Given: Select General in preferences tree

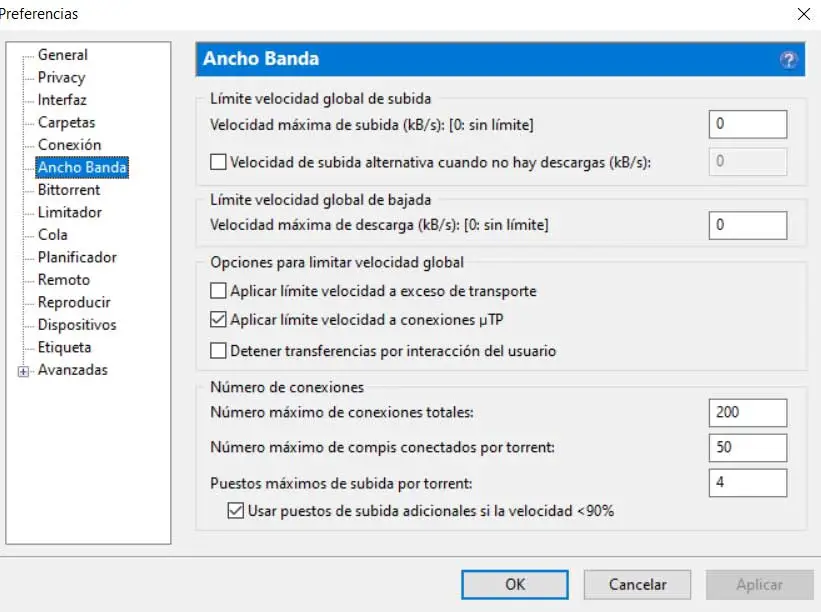Looking at the screenshot, I should [x=62, y=54].
